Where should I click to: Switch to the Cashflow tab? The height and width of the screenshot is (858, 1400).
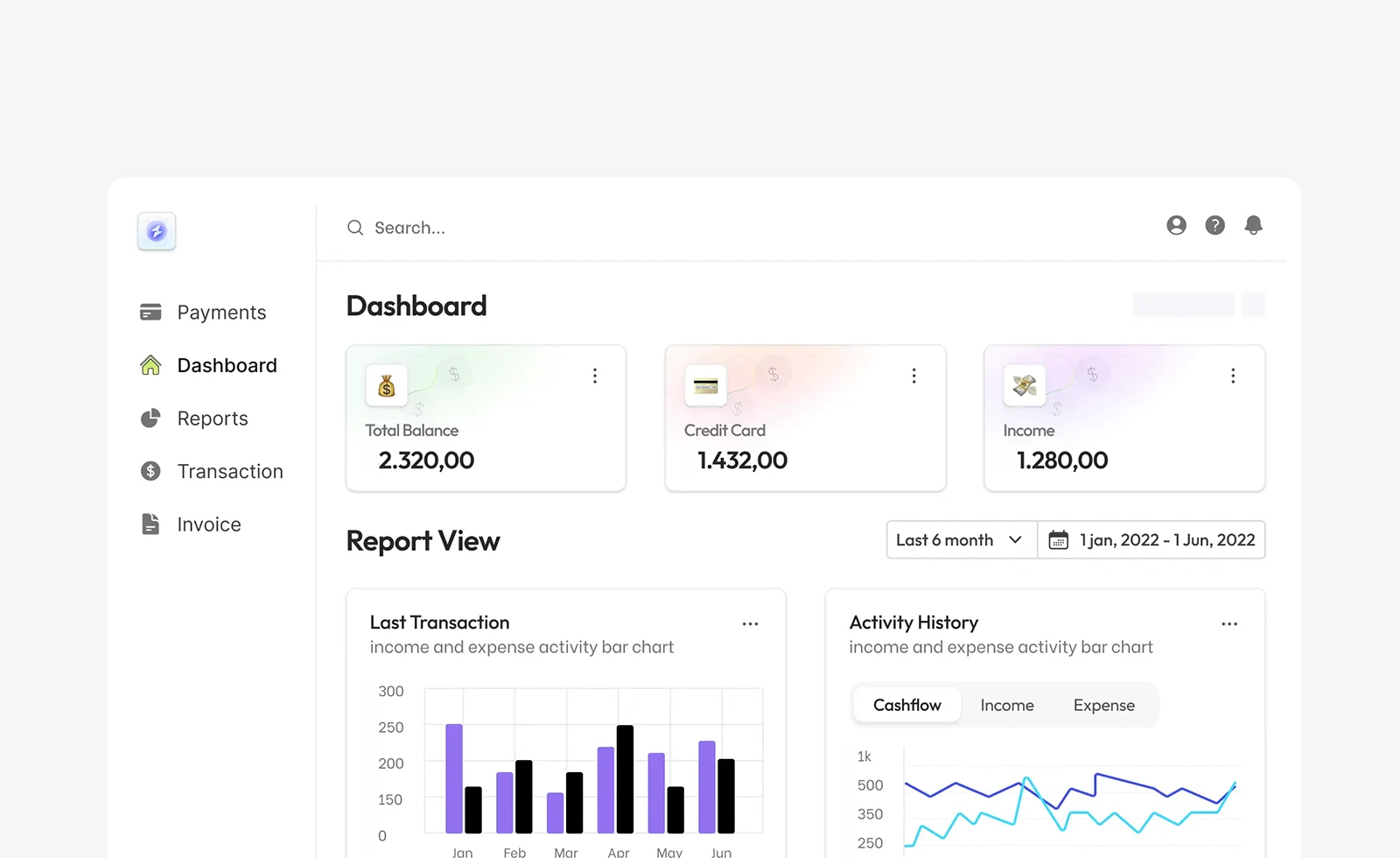point(907,705)
